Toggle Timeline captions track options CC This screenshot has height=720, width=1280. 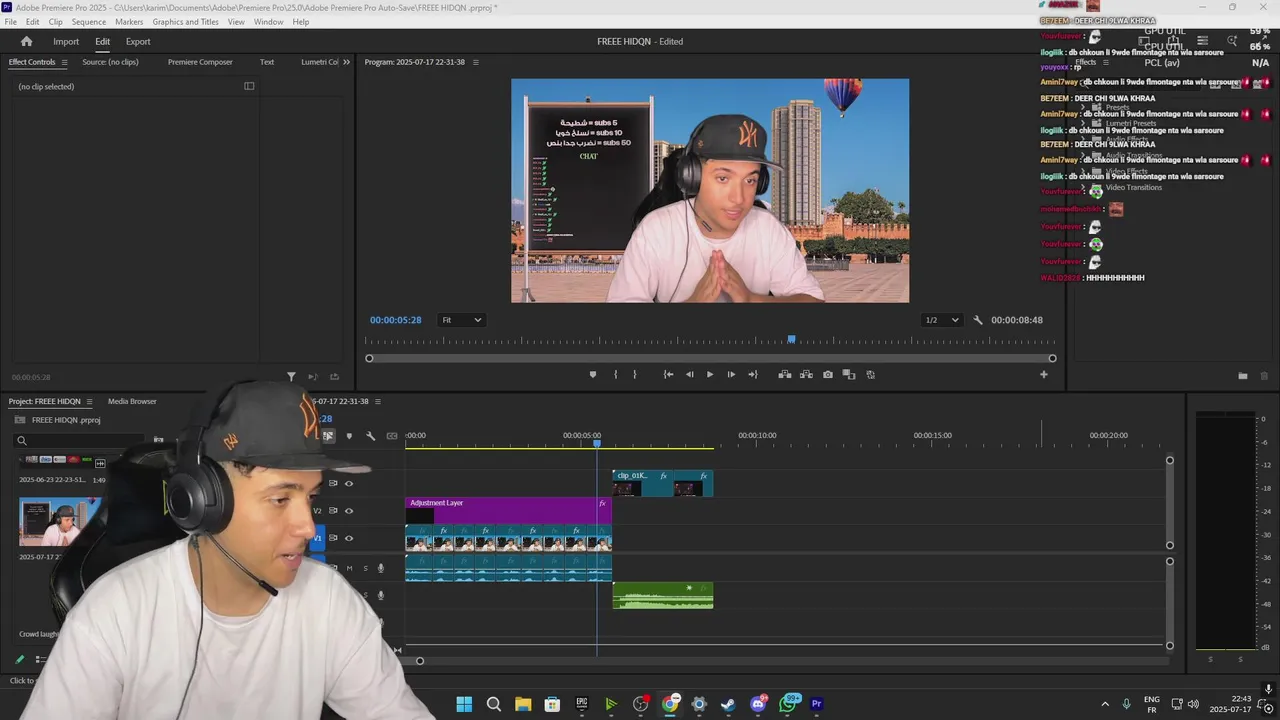coord(392,436)
